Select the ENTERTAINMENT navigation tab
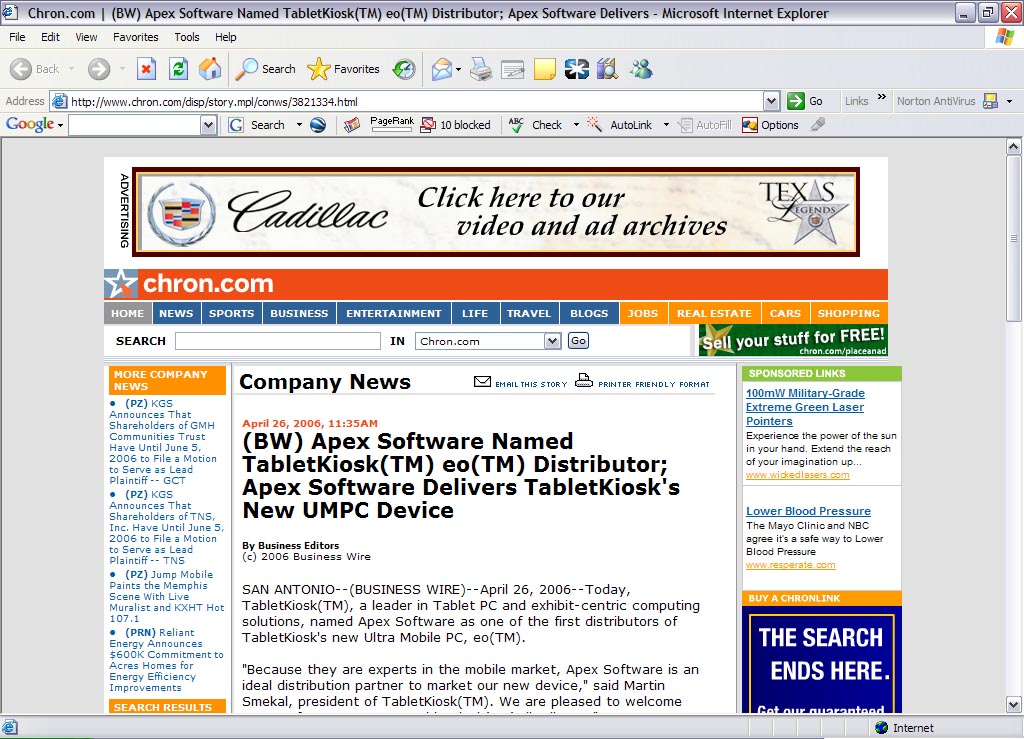 (394, 313)
